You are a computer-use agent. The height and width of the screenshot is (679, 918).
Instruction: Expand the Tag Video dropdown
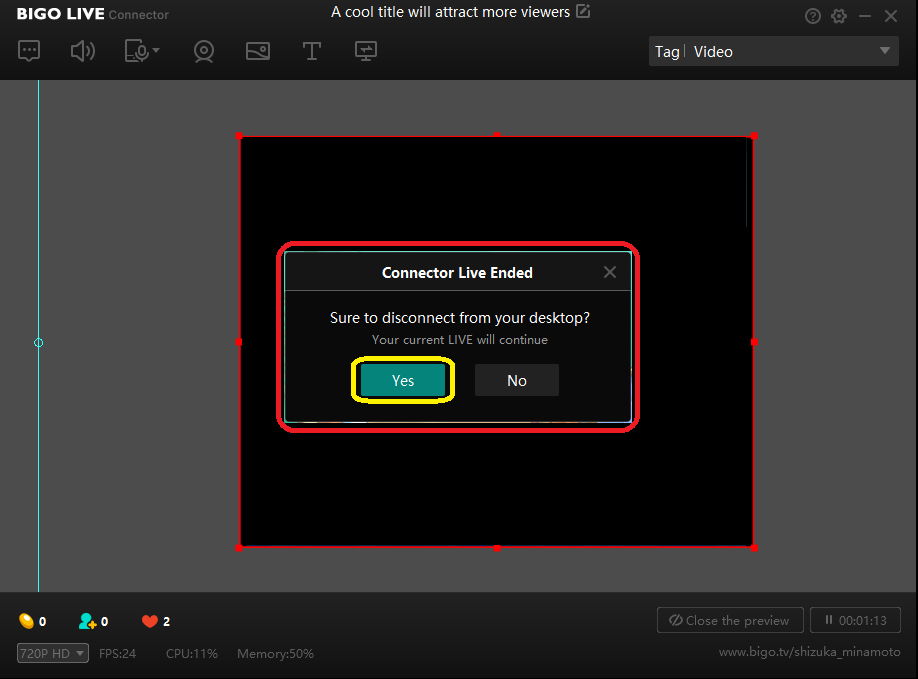tap(884, 52)
